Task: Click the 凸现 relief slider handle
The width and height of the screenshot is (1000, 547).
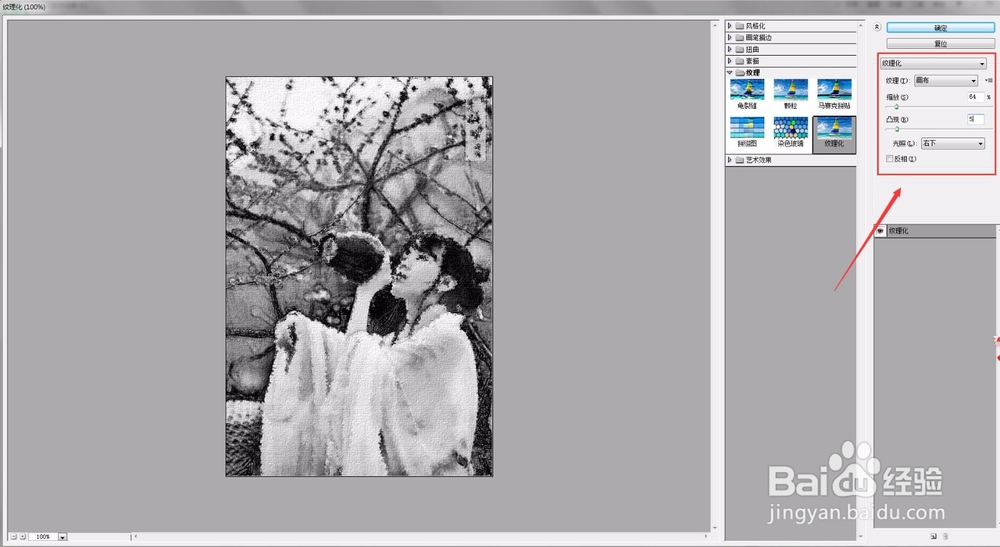Action: pyautogui.click(x=896, y=129)
